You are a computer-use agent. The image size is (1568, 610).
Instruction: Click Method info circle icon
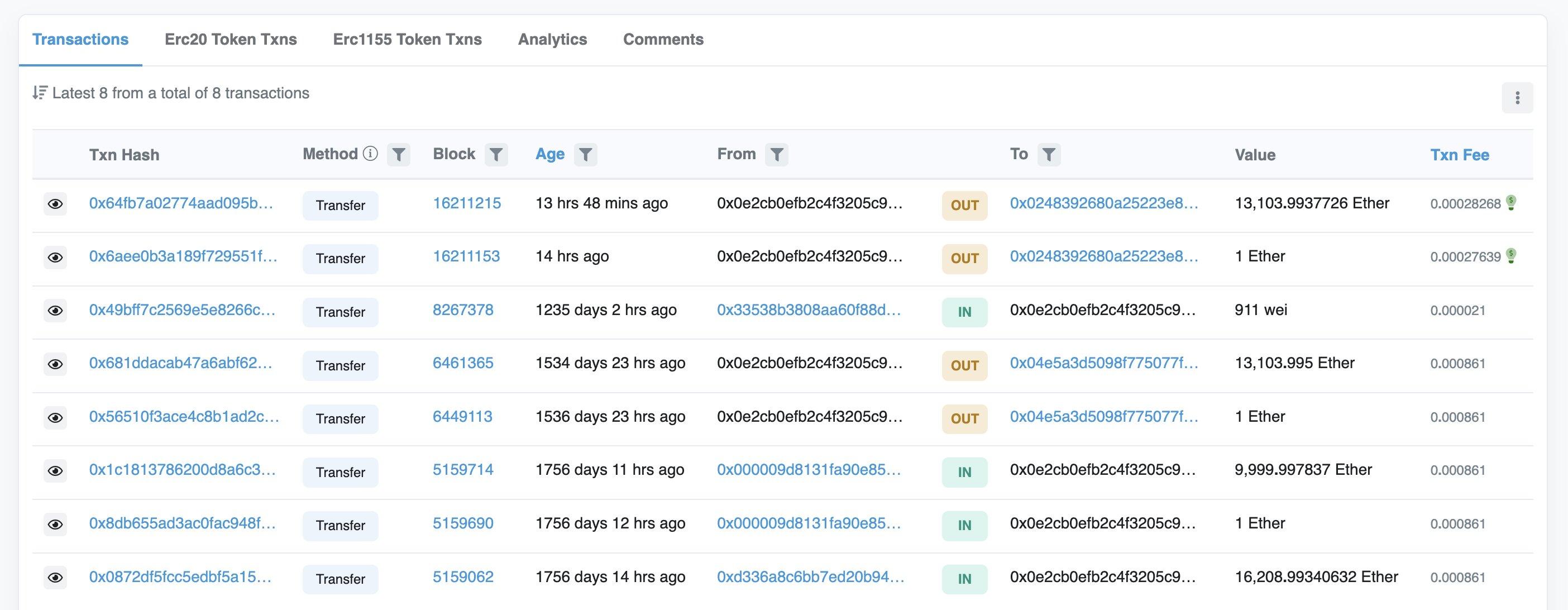tap(370, 154)
